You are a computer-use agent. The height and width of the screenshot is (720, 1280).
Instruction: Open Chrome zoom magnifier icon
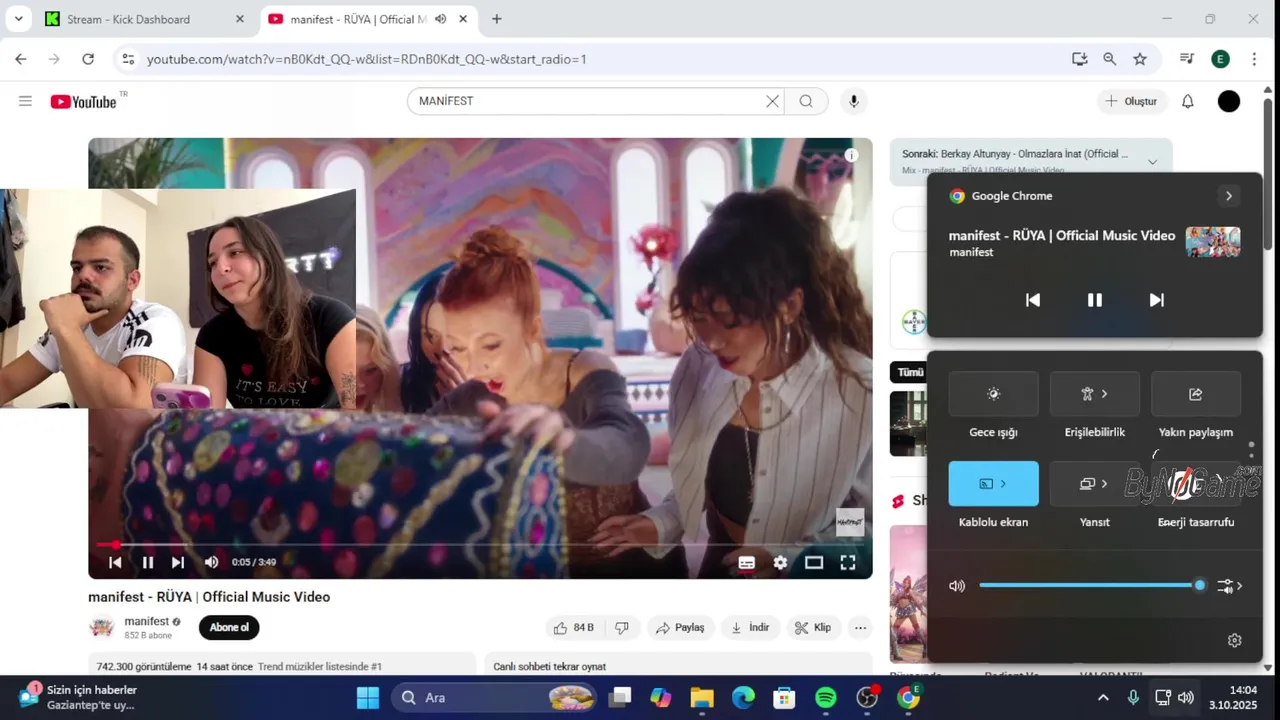point(1109,59)
